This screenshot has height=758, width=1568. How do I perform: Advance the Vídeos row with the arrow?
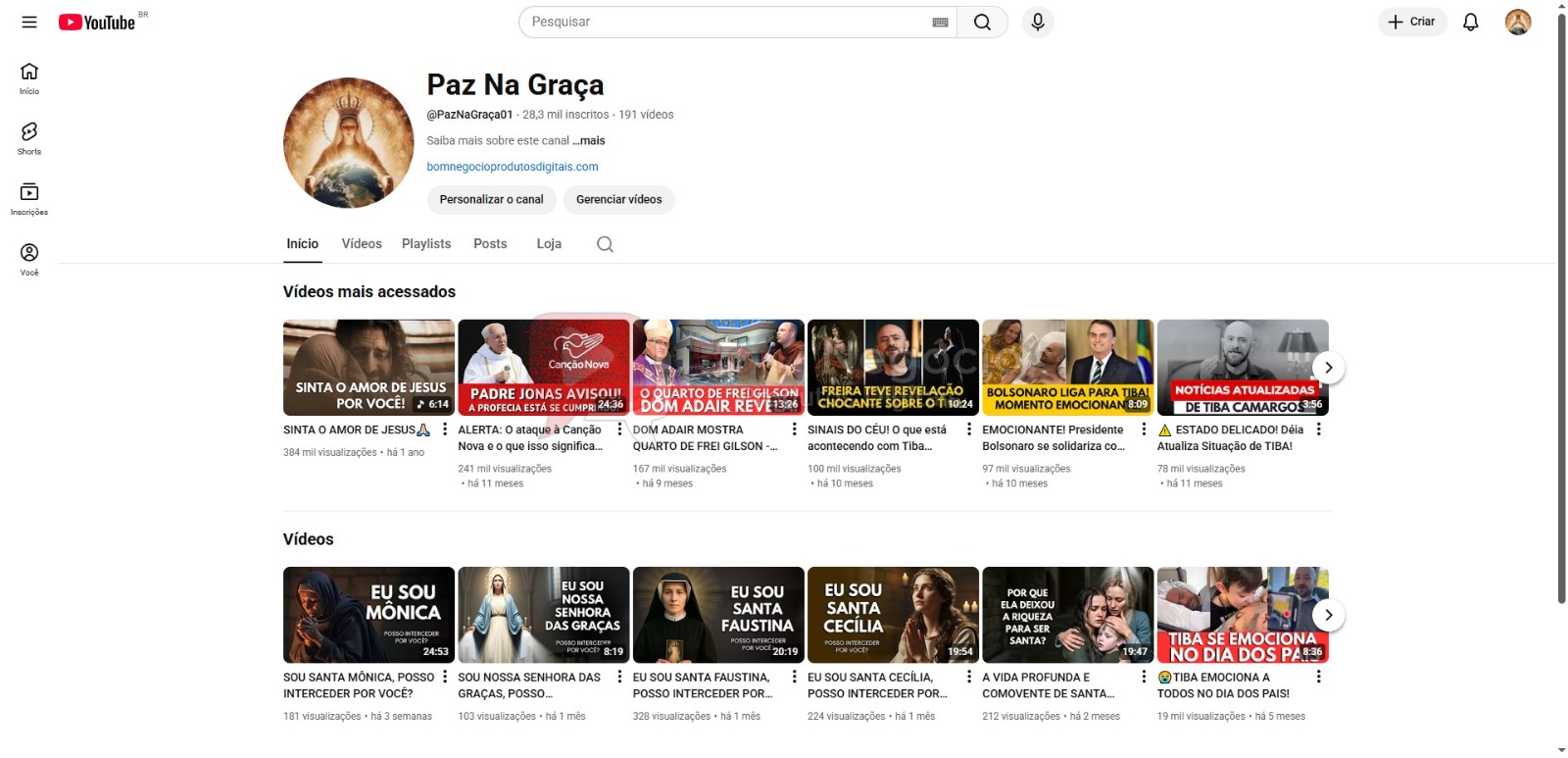coord(1328,615)
